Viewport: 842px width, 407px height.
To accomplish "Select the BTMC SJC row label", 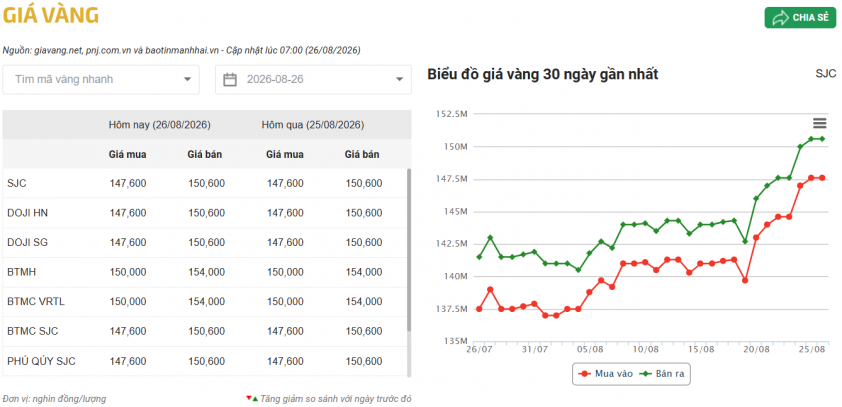I will click(x=32, y=331).
